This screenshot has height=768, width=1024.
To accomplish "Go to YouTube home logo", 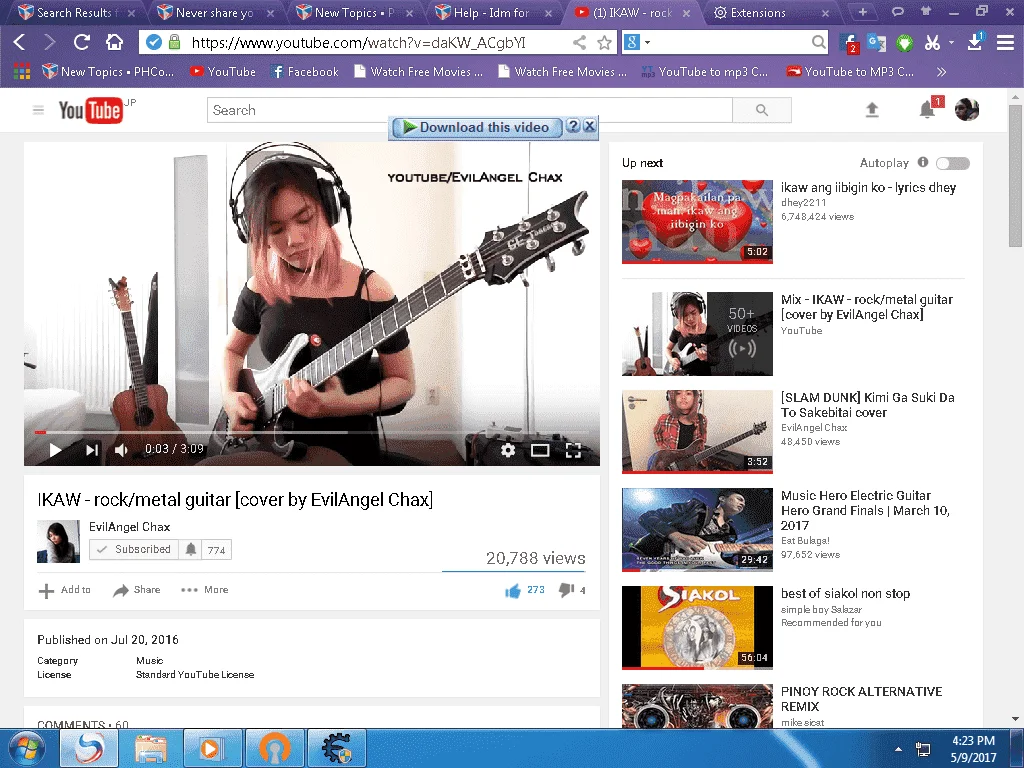I will (91, 110).
